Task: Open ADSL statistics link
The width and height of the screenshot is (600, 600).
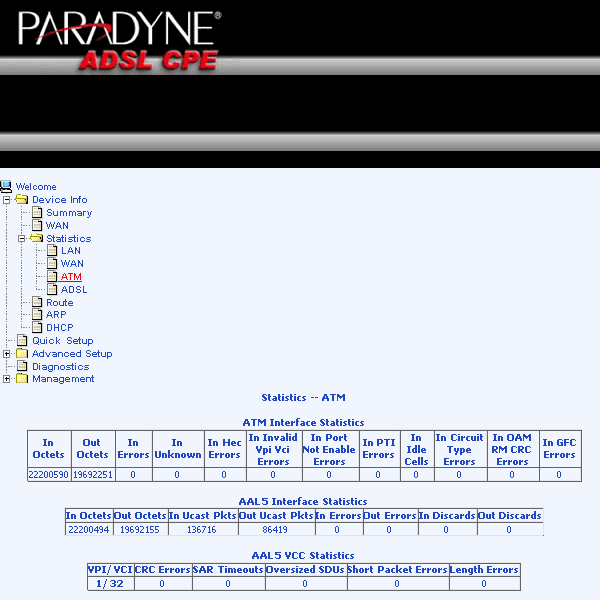Action: click(x=74, y=290)
